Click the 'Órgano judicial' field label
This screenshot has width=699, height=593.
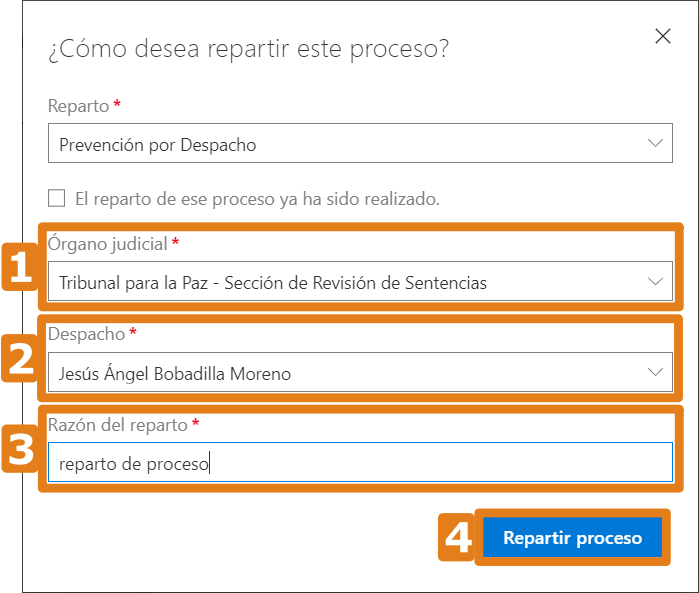tap(108, 243)
